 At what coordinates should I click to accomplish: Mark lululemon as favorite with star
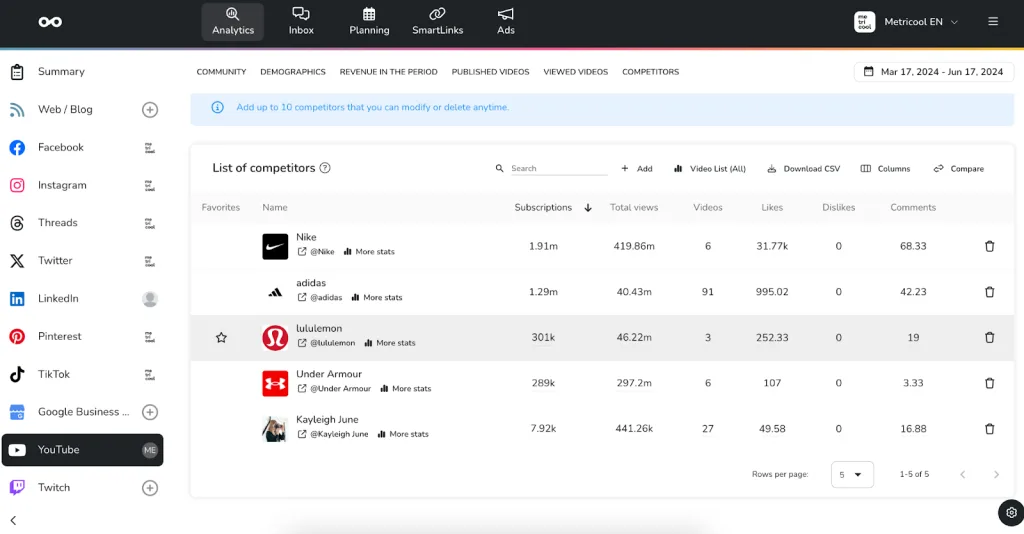[x=221, y=338]
